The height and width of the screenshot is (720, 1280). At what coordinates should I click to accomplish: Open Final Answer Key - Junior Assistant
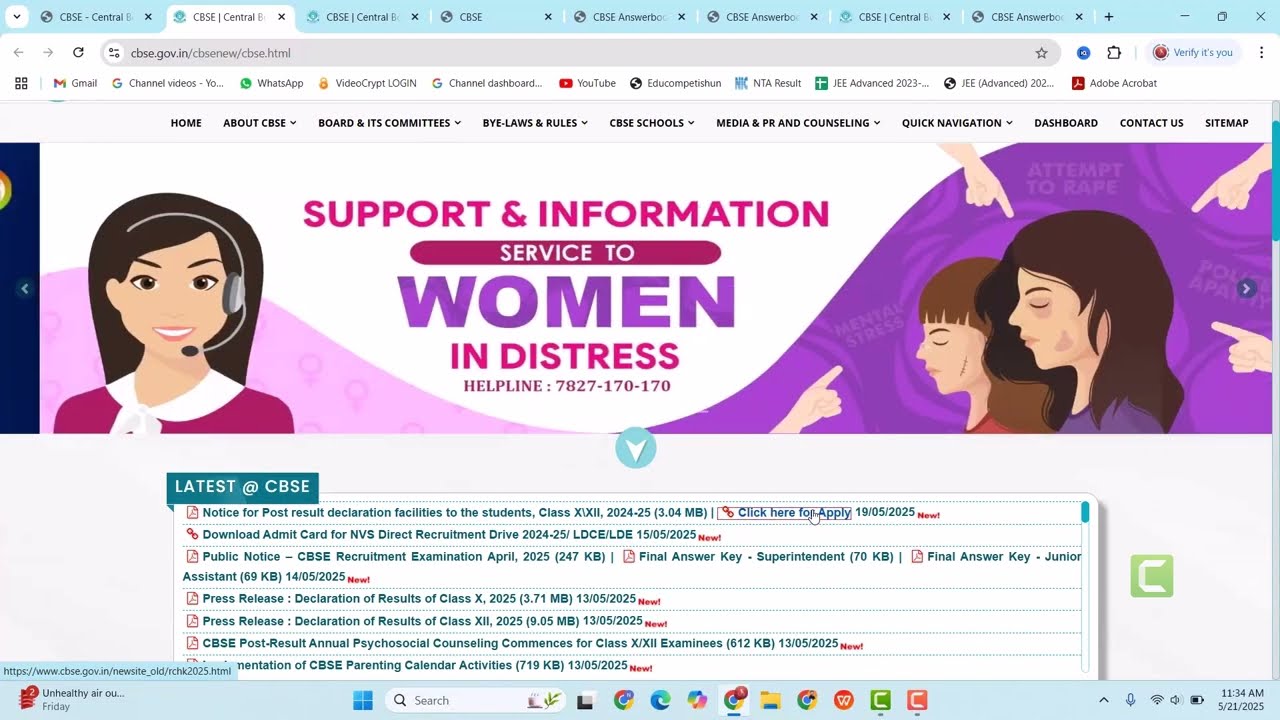click(x=632, y=567)
